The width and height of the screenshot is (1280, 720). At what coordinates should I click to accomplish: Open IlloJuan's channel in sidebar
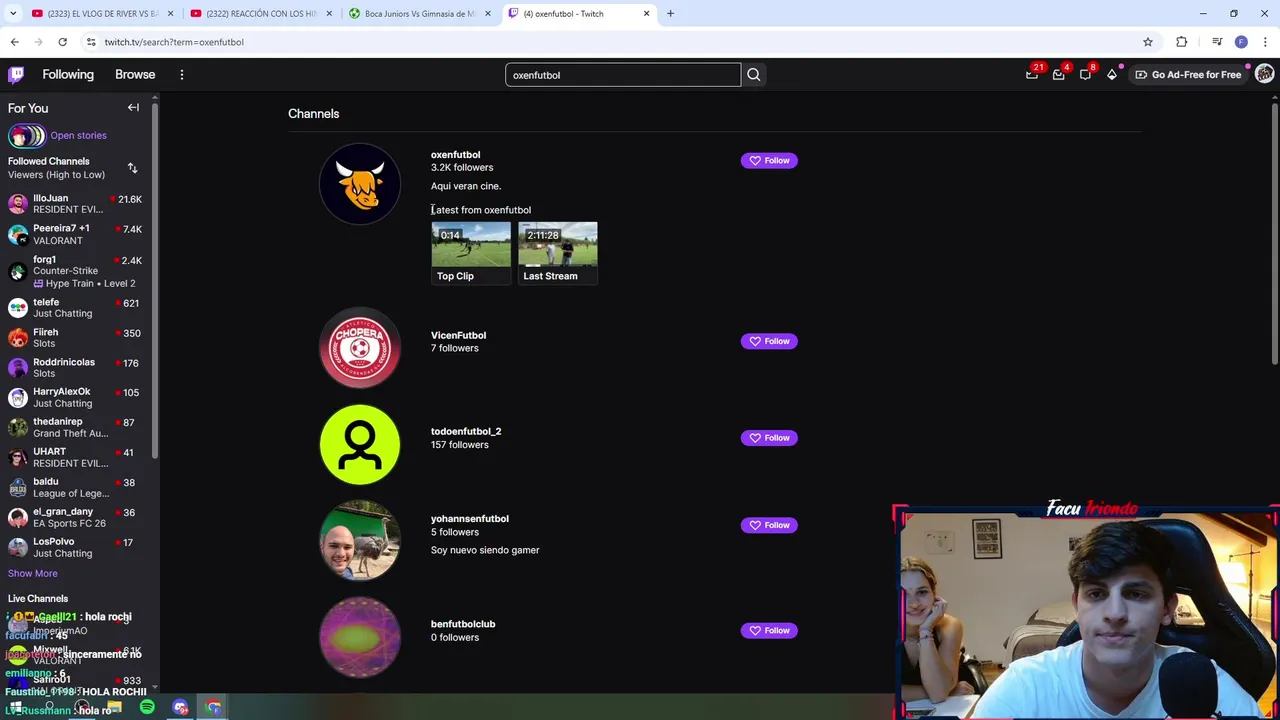click(x=76, y=205)
